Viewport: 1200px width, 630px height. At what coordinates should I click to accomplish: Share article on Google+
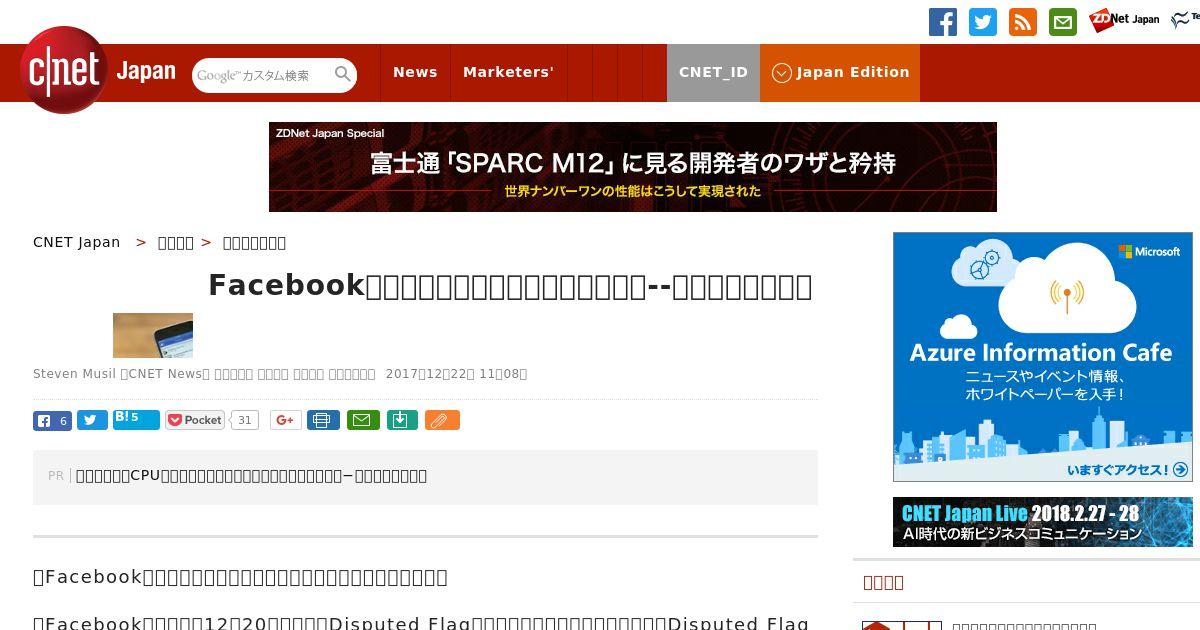286,420
